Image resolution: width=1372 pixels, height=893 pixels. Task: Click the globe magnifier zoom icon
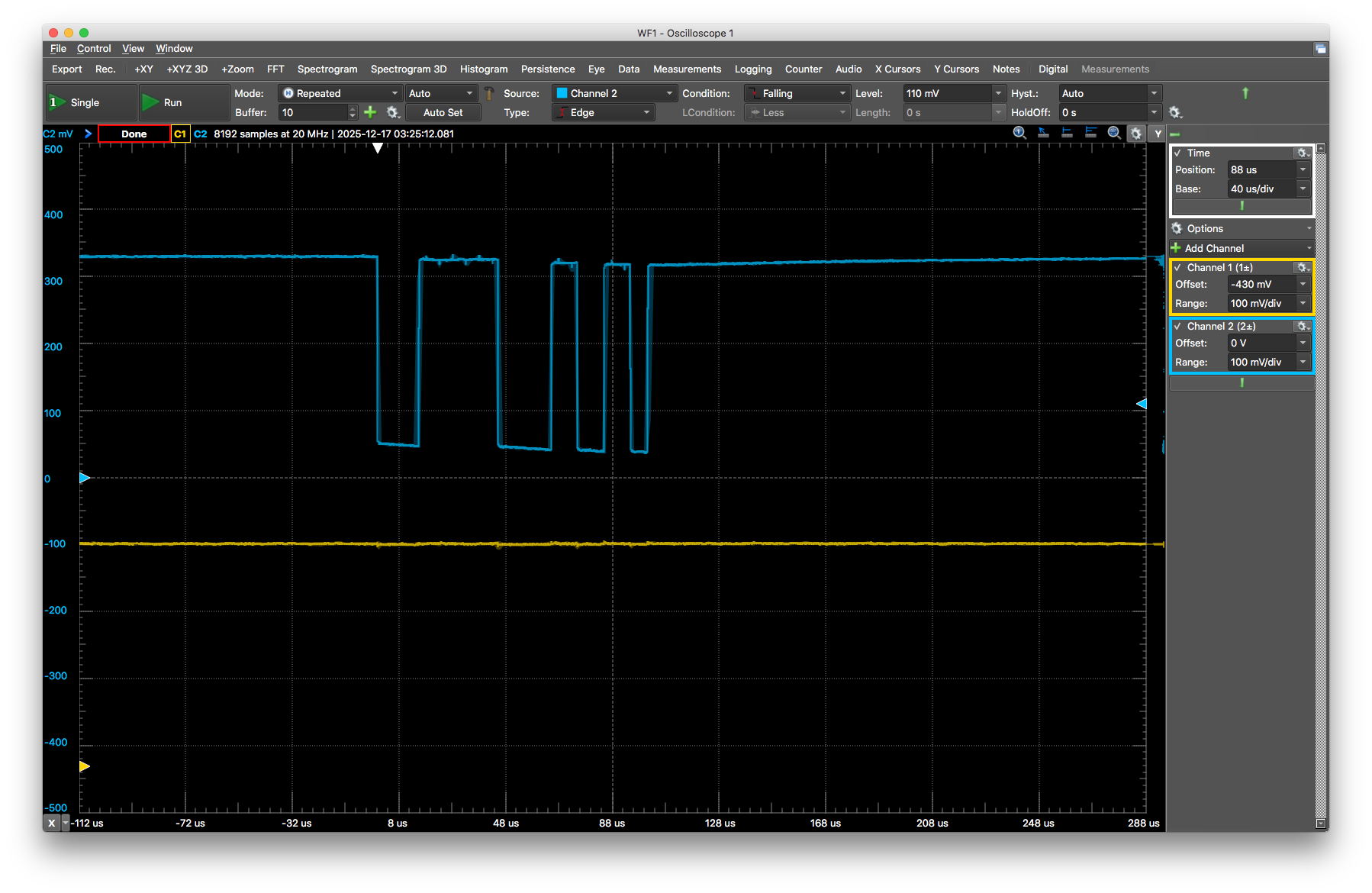click(x=1114, y=133)
